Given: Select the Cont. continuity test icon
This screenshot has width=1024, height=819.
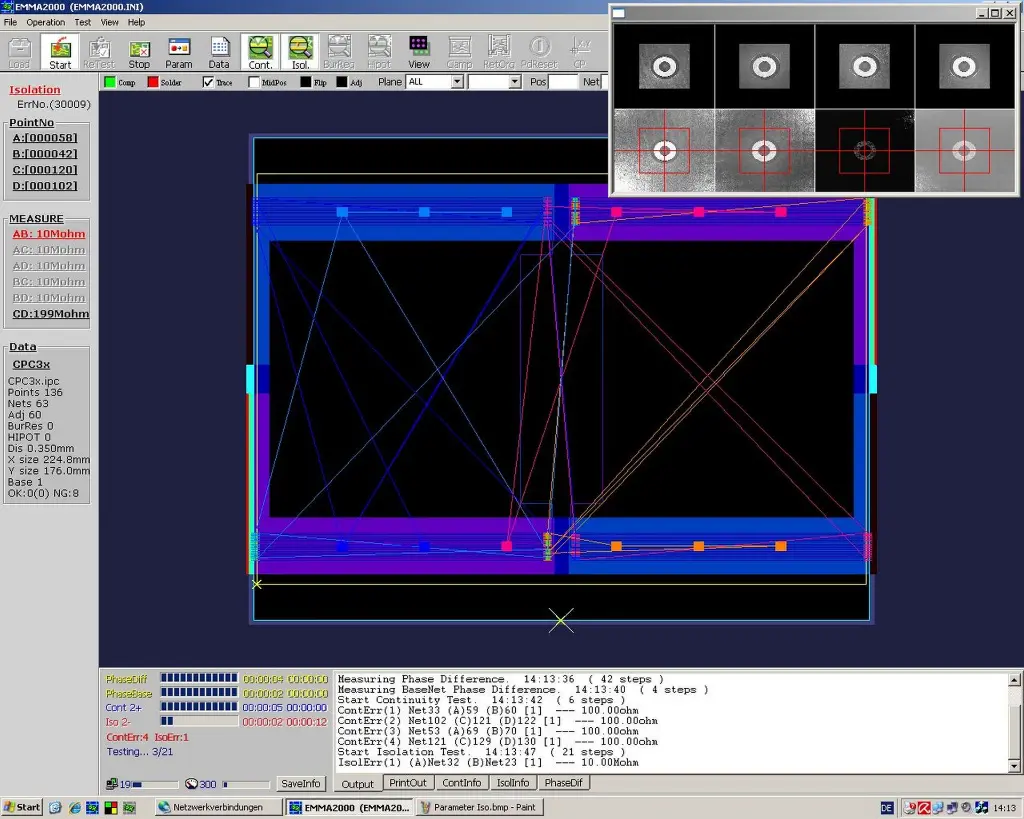Looking at the screenshot, I should click(260, 52).
